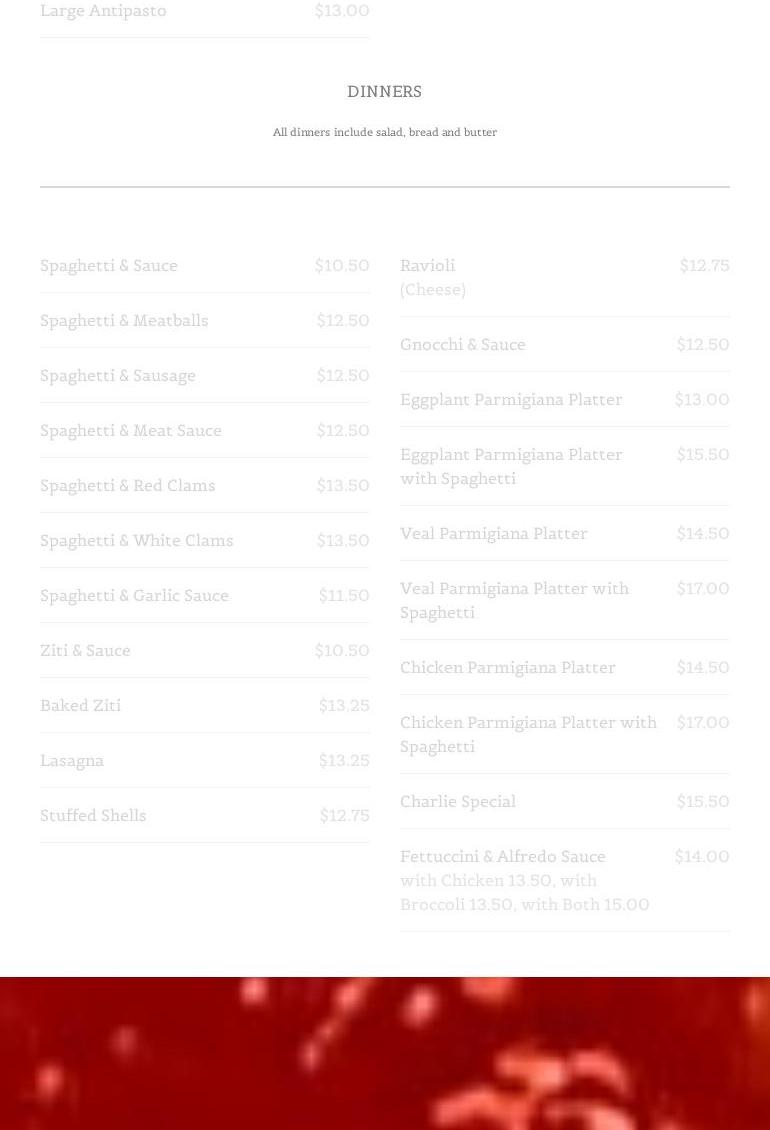Click the Spaghetti & Sauce menu item
Image resolution: width=770 pixels, height=1130 pixels.
click(x=109, y=266)
